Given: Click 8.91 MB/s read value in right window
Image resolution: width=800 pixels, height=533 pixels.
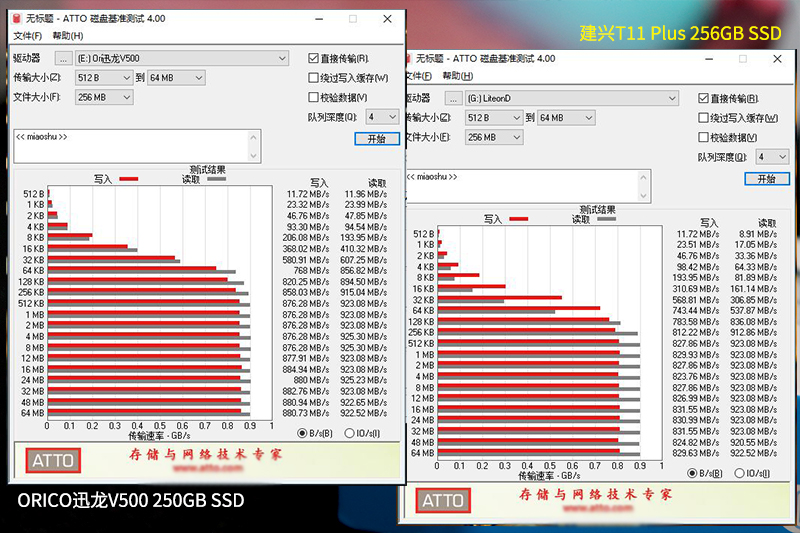Looking at the screenshot, I should (758, 234).
